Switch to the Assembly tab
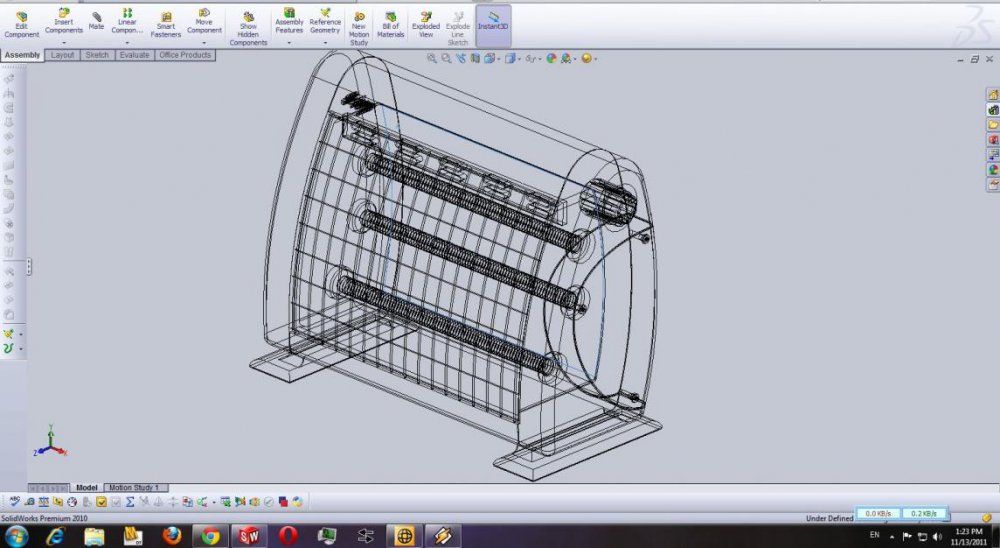 click(22, 55)
